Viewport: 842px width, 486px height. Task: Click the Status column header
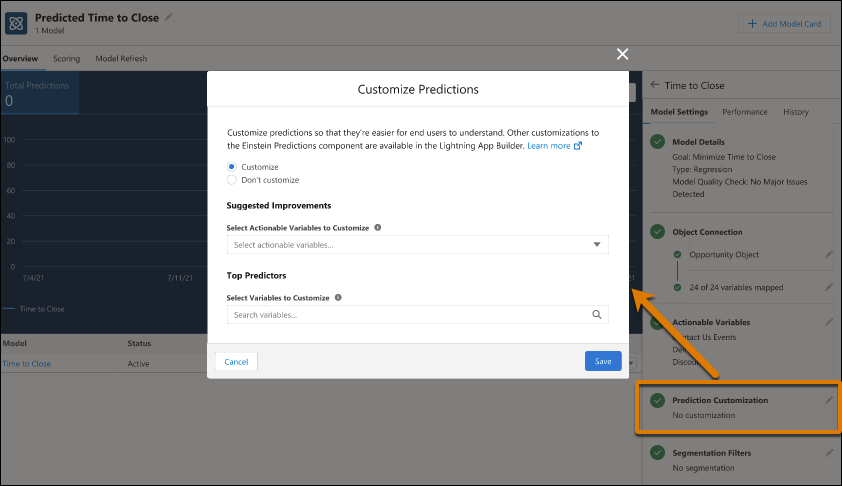139,343
